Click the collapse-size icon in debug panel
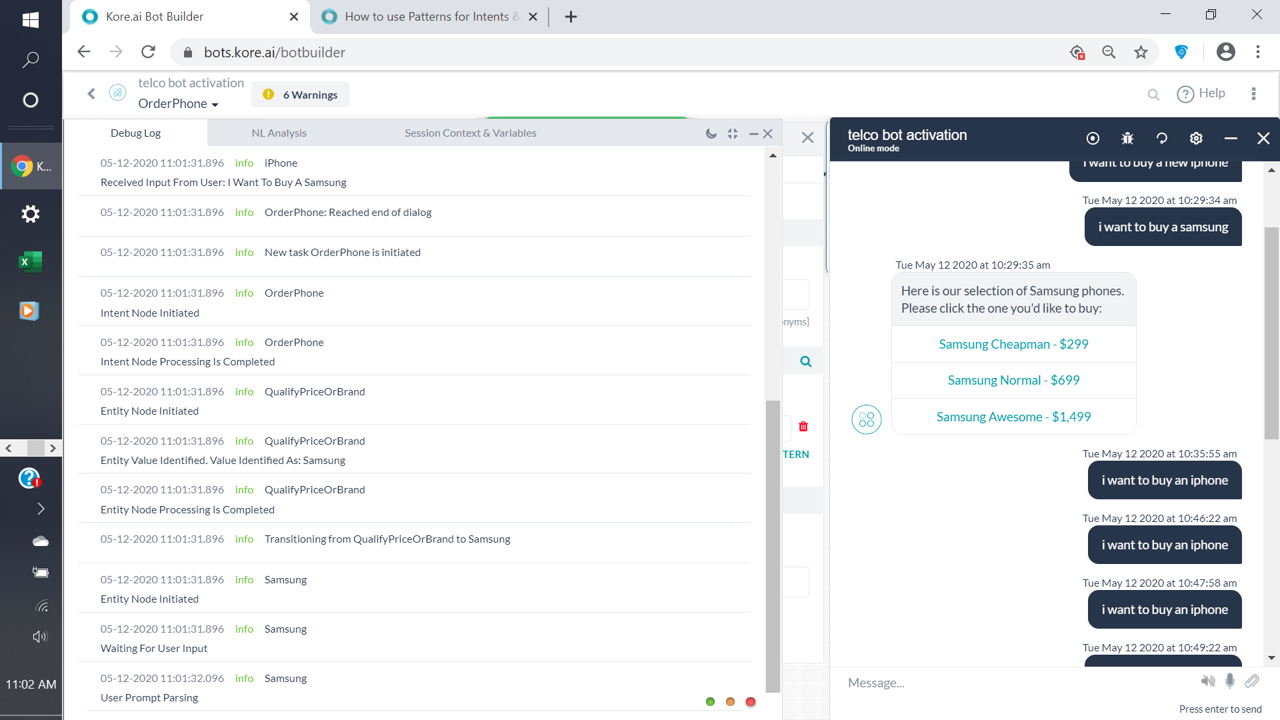The width and height of the screenshot is (1280, 720). (733, 133)
